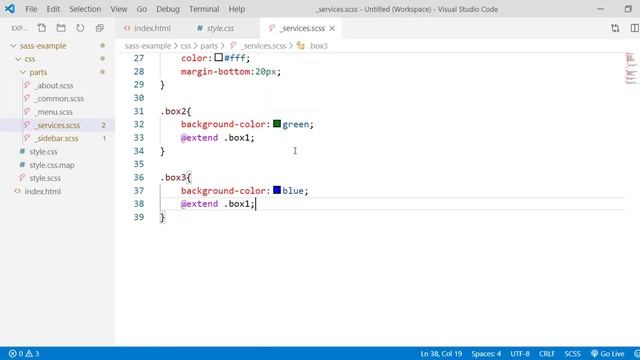Open the Debug menu

[x=168, y=9]
